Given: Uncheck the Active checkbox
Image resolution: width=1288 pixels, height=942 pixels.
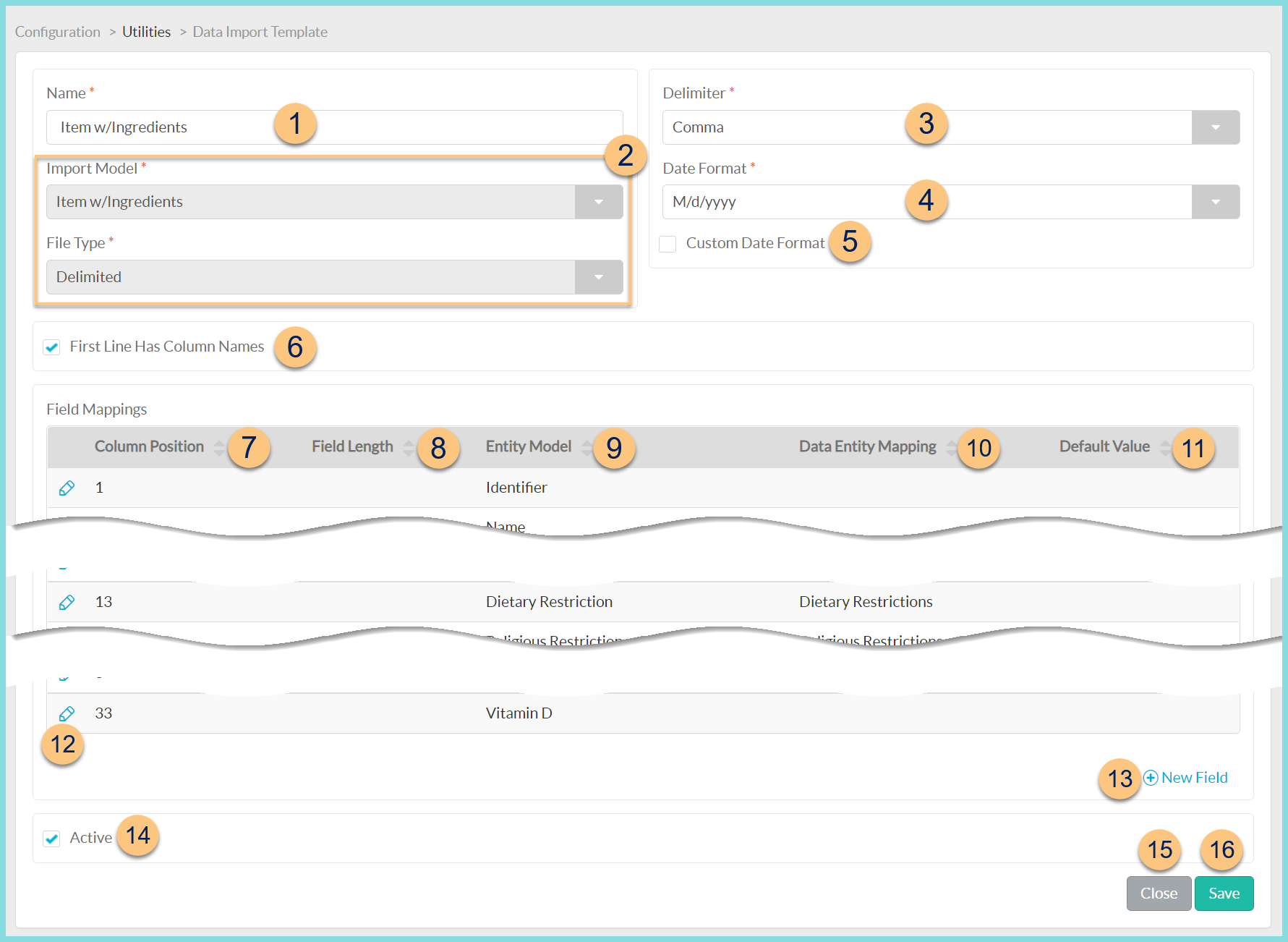Looking at the screenshot, I should click(x=51, y=838).
